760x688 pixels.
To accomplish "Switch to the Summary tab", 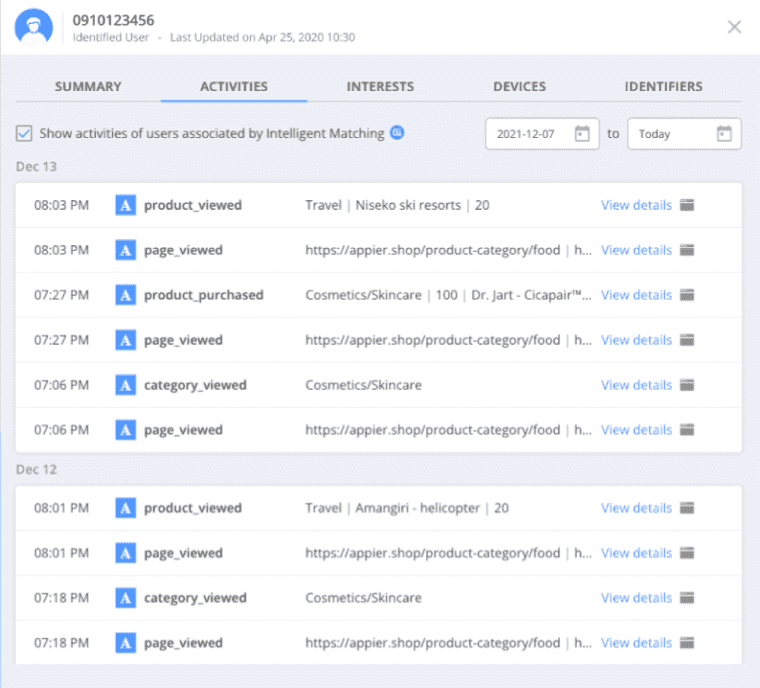I will click(88, 86).
